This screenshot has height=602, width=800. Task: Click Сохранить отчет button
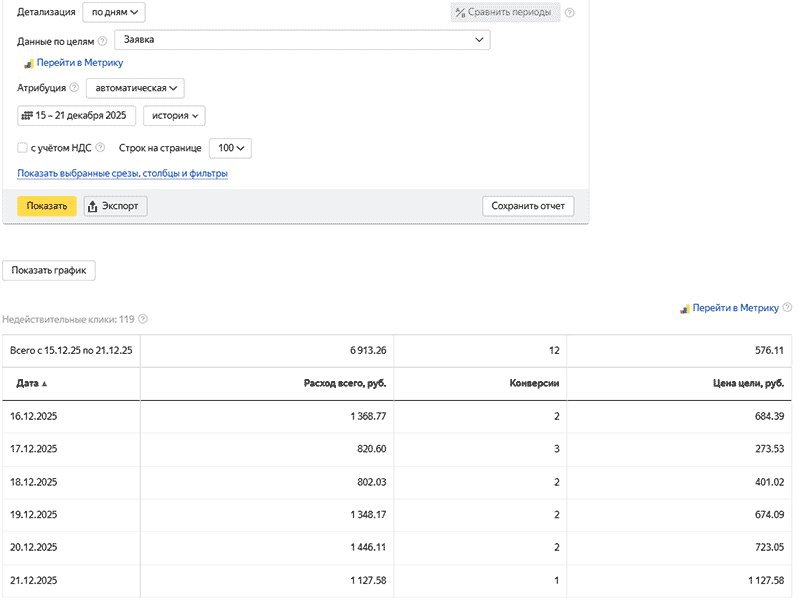[528, 206]
